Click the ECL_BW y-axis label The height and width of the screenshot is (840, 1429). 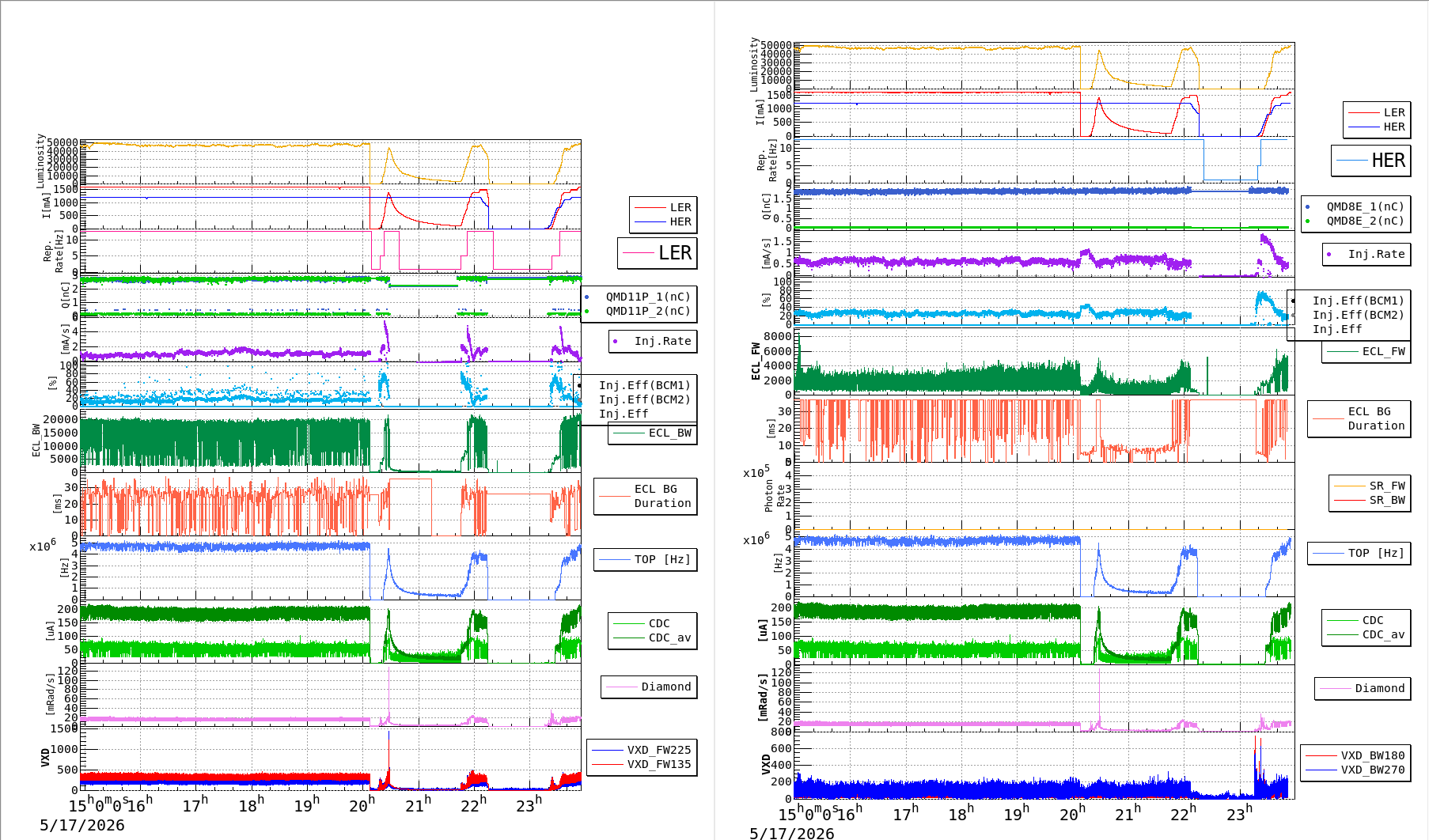pyautogui.click(x=36, y=441)
